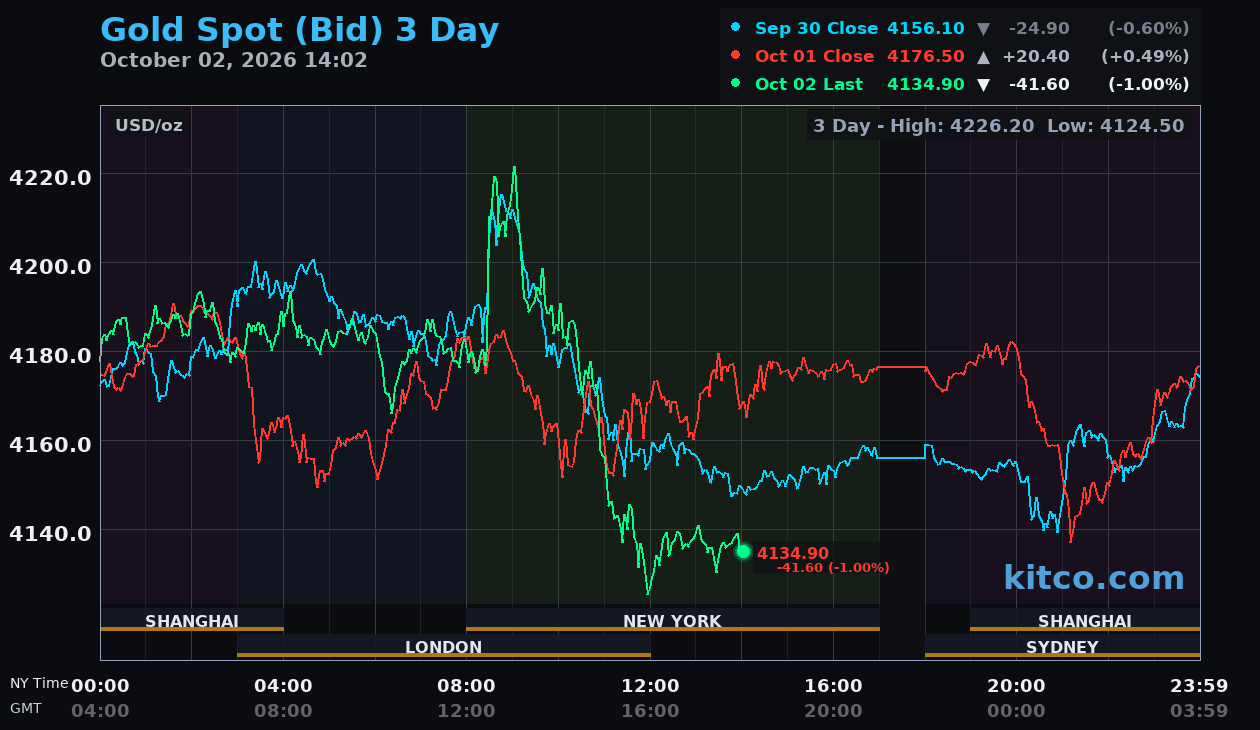Click the 23:59 NY time tick
This screenshot has width=1260, height=730.
click(1199, 686)
